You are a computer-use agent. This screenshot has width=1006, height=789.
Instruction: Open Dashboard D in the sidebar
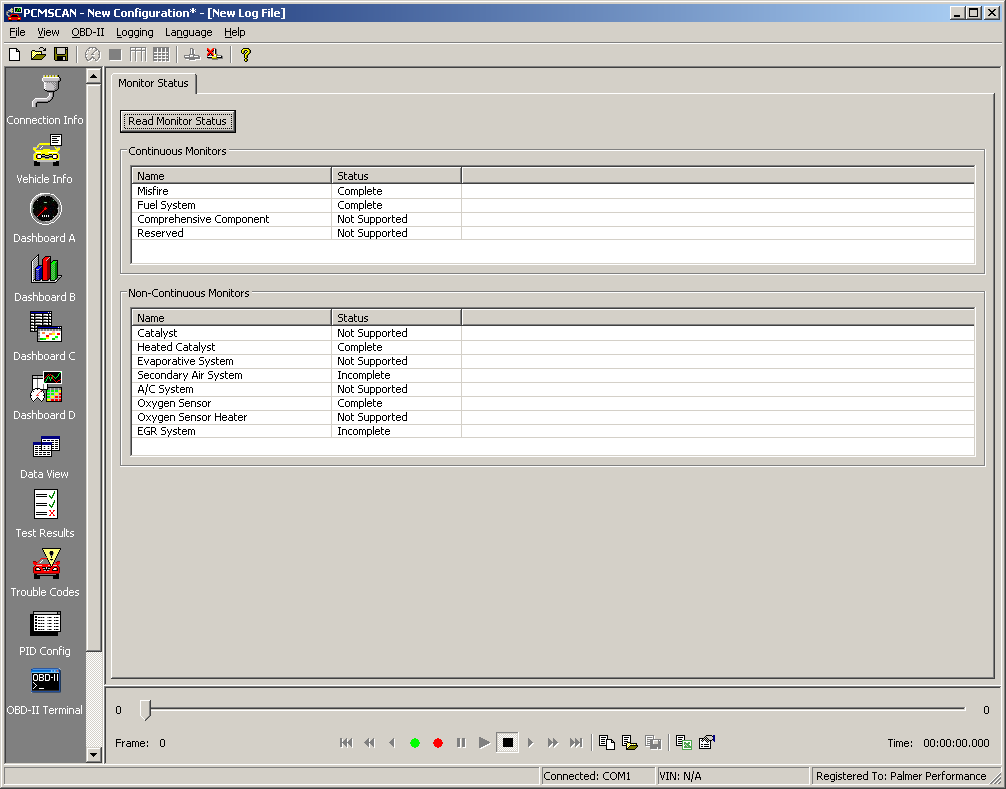point(45,395)
